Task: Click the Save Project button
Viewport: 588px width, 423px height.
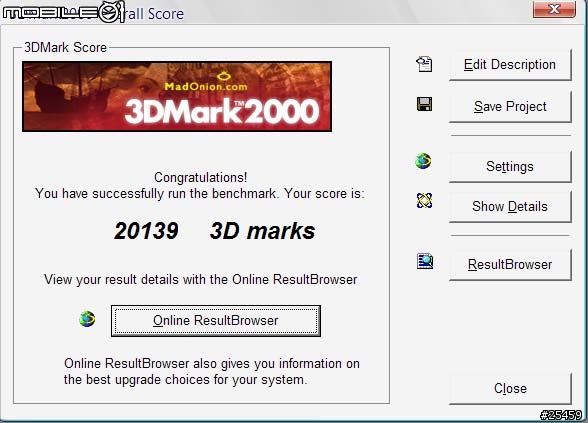Action: (x=510, y=106)
